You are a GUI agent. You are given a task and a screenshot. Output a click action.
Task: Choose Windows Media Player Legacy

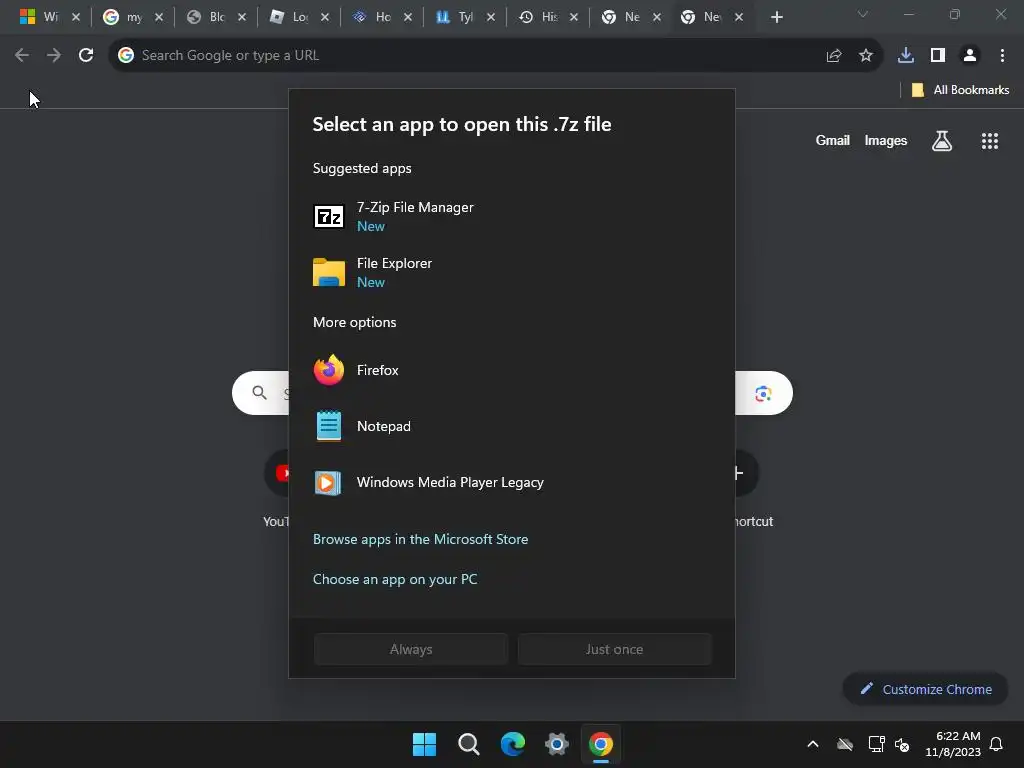511,483
